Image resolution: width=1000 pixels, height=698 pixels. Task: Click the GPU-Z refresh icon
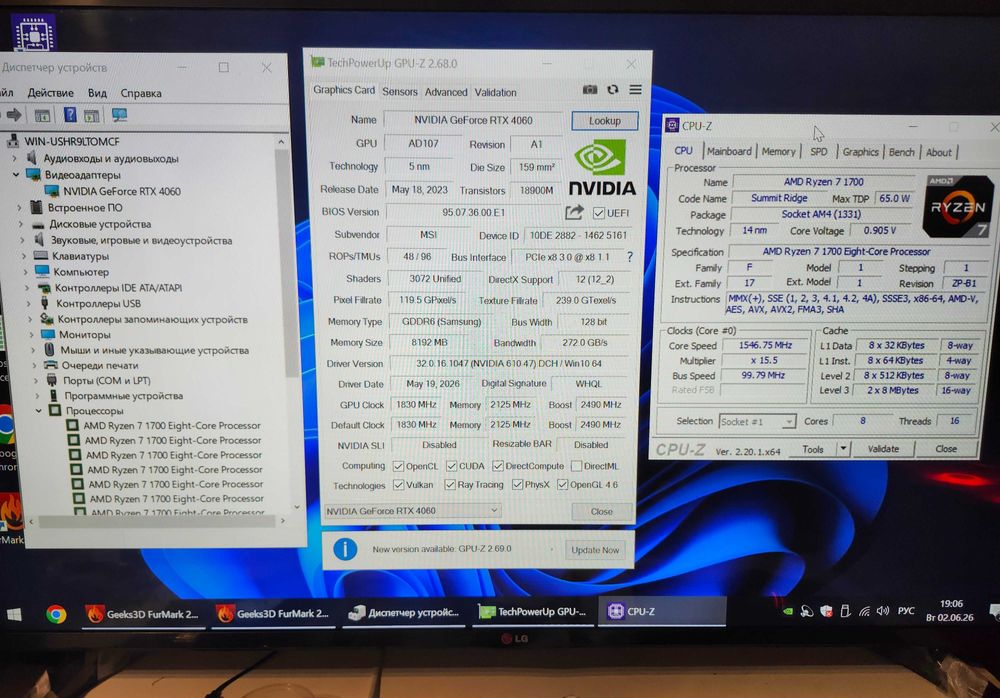coord(613,90)
